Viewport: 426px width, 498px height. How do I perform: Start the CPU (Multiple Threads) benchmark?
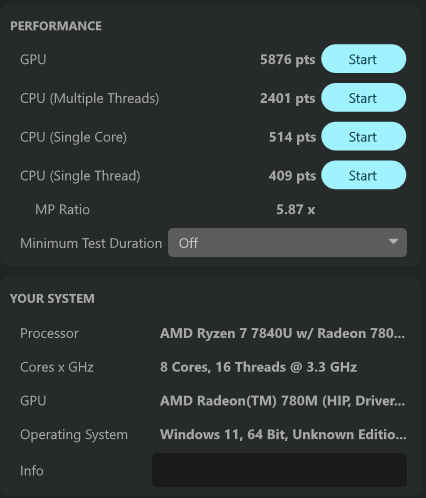(363, 98)
